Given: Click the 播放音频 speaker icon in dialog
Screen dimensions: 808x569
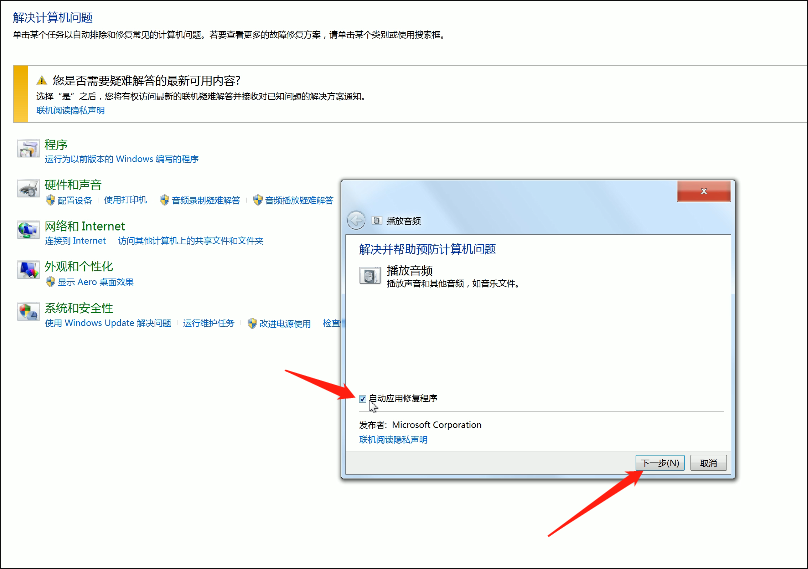Looking at the screenshot, I should (369, 276).
